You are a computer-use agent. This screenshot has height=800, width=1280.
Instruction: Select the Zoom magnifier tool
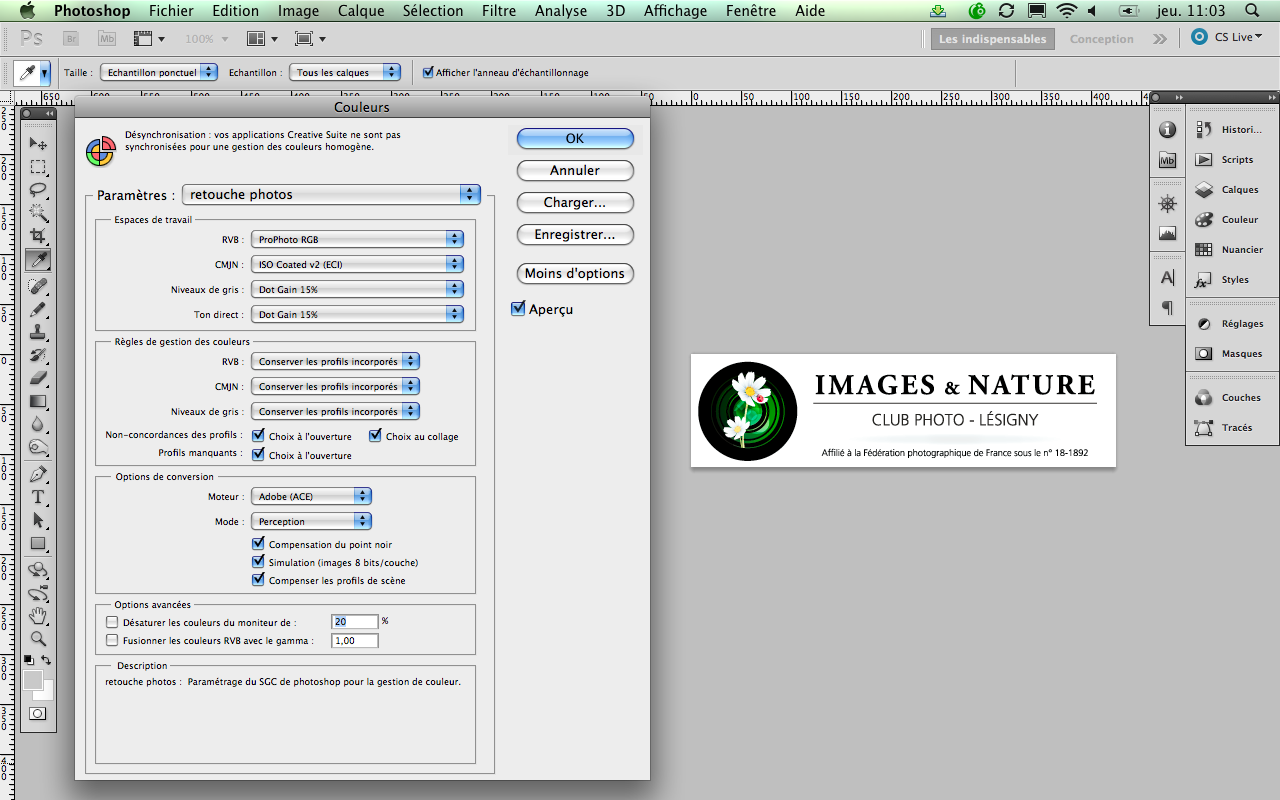point(38,638)
